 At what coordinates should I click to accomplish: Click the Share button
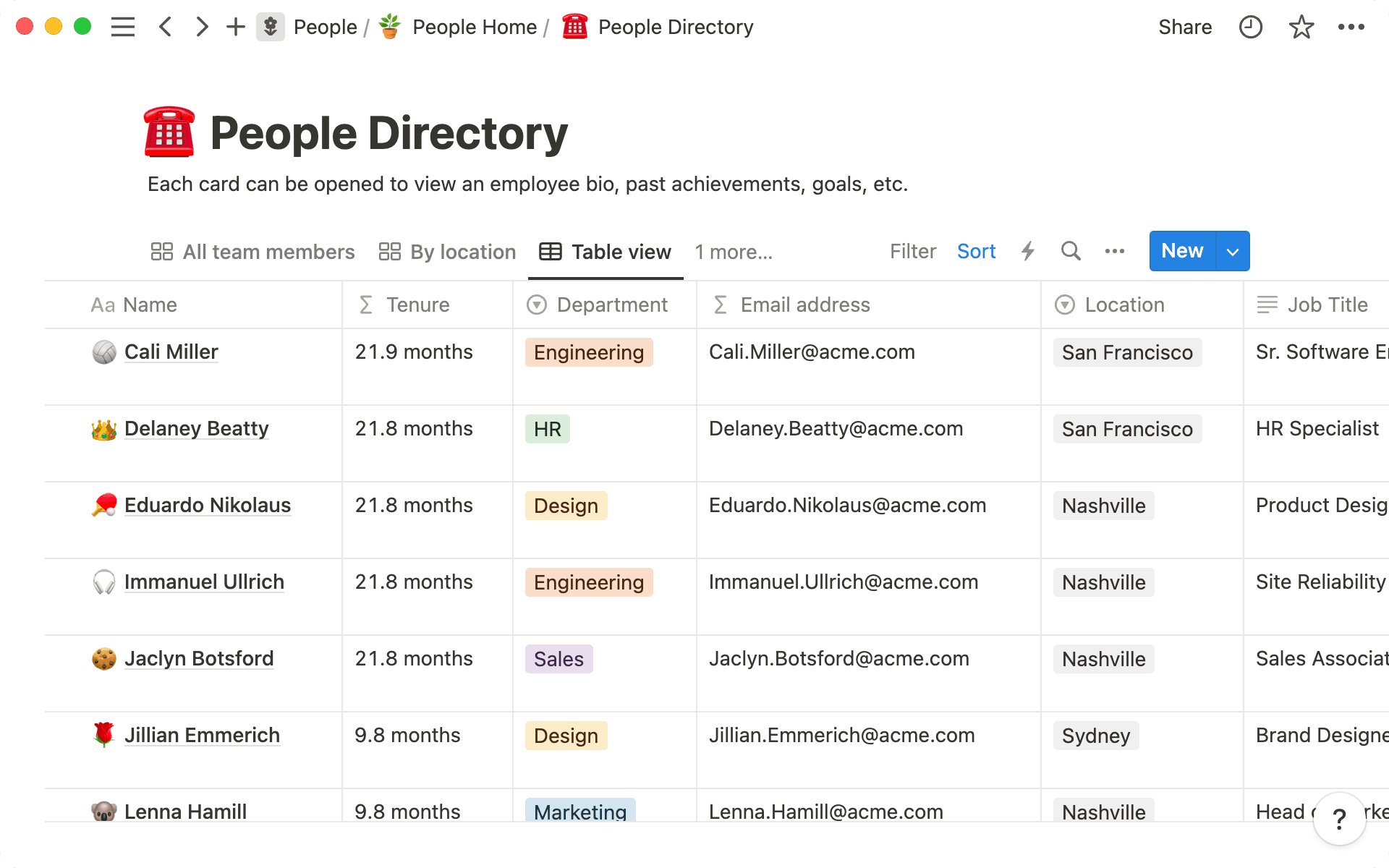(1184, 27)
